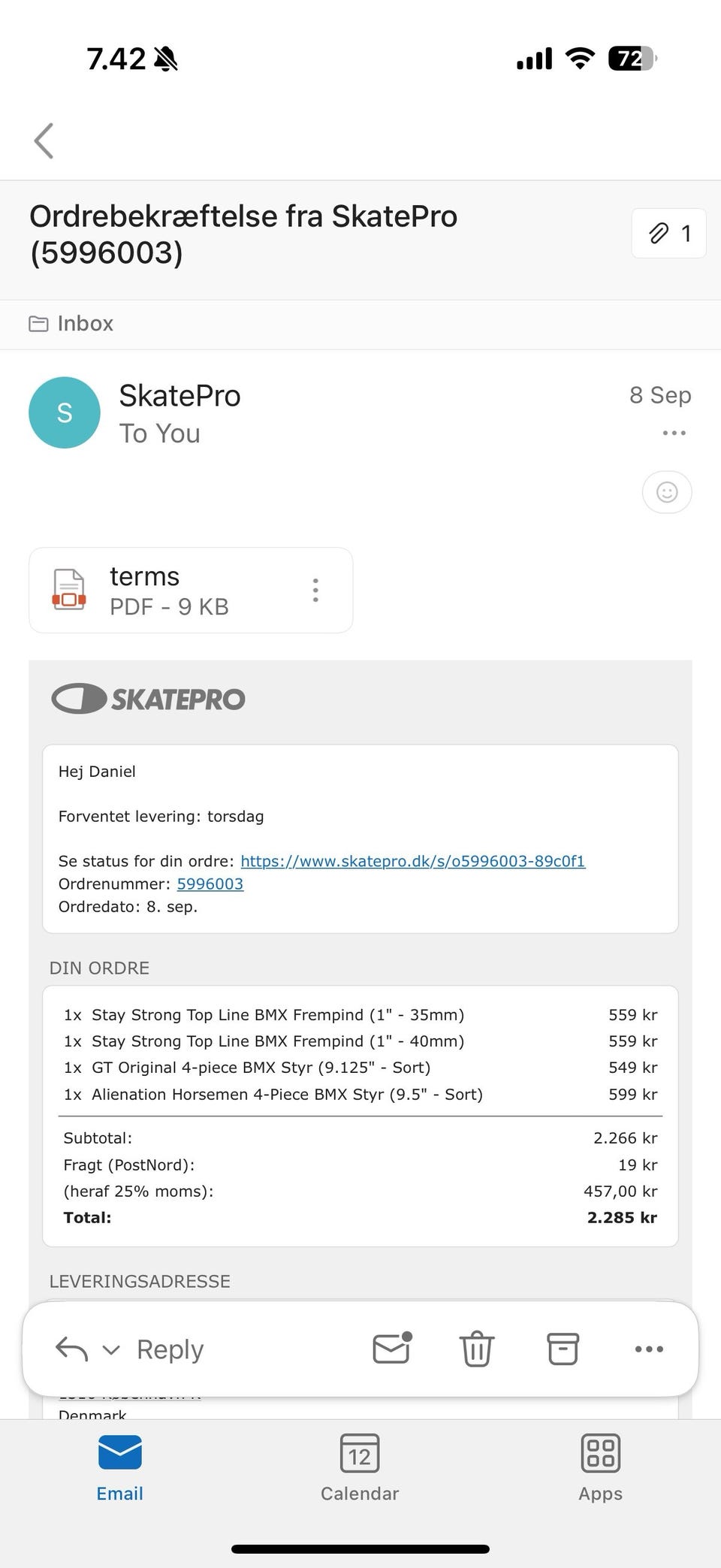Tap the SkatePro sender avatar
Image resolution: width=721 pixels, height=1568 pixels.
[x=65, y=412]
